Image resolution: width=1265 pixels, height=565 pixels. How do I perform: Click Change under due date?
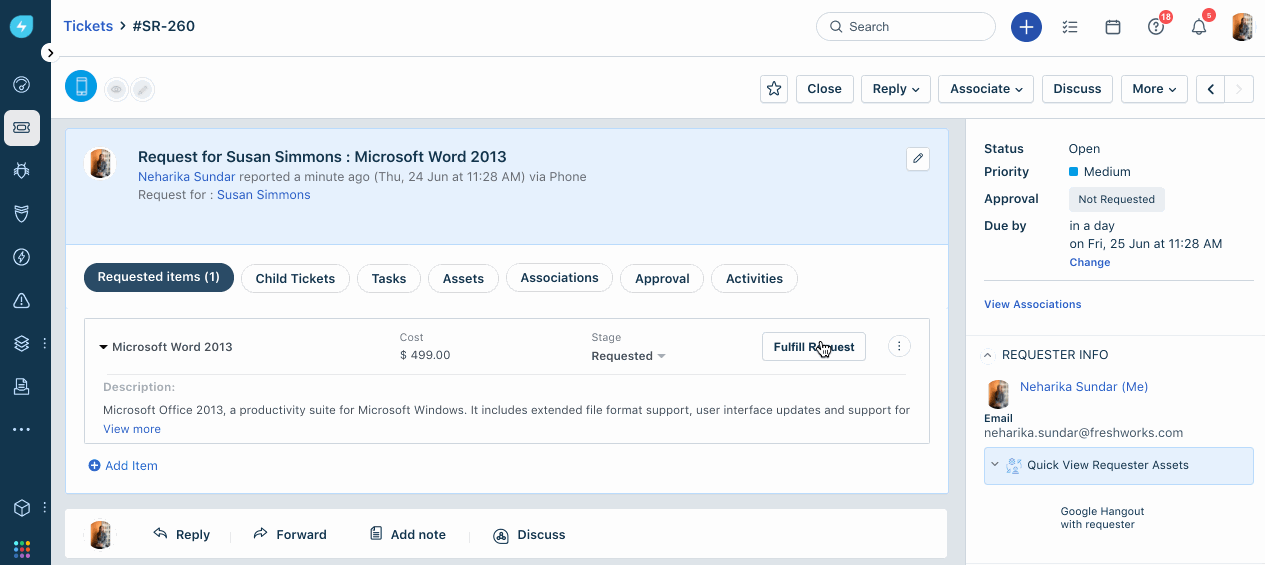coord(1089,262)
